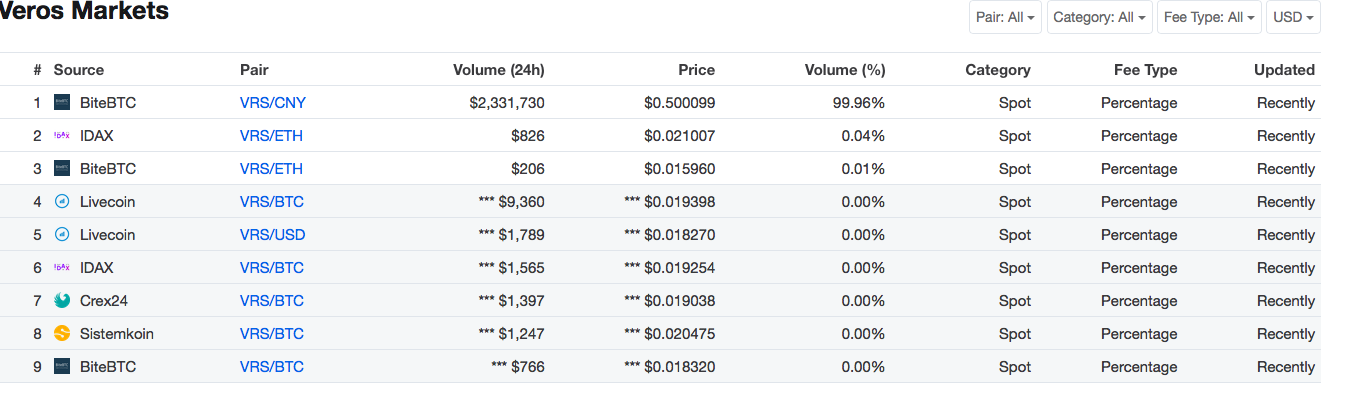Click the BiteBTC logo in row 3
This screenshot has width=1347, height=404.
point(62,168)
